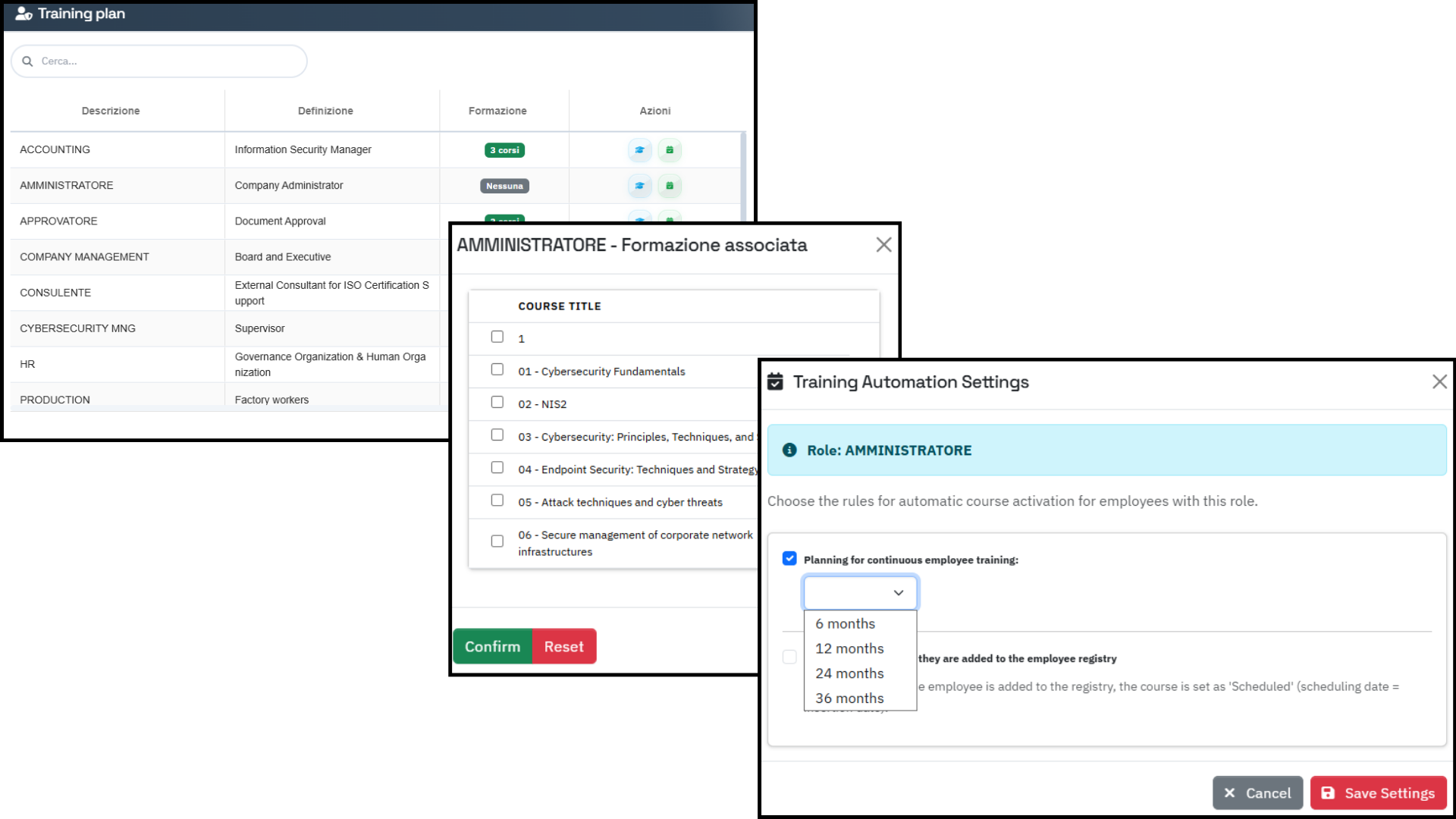Select 36 months from the dropdown
This screenshot has height=819, width=1456.
(860, 698)
